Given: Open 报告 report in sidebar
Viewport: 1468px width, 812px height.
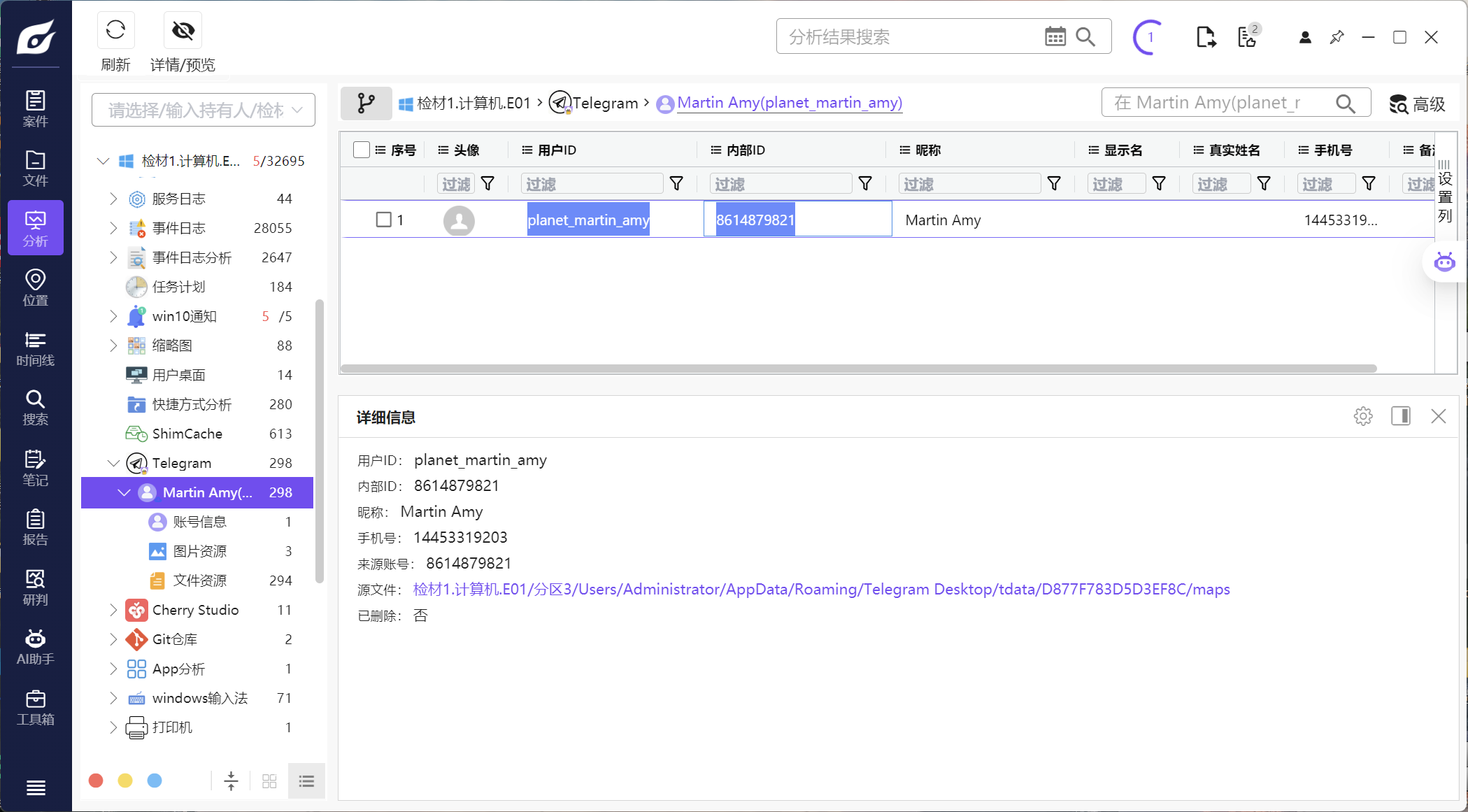Looking at the screenshot, I should pos(36,527).
